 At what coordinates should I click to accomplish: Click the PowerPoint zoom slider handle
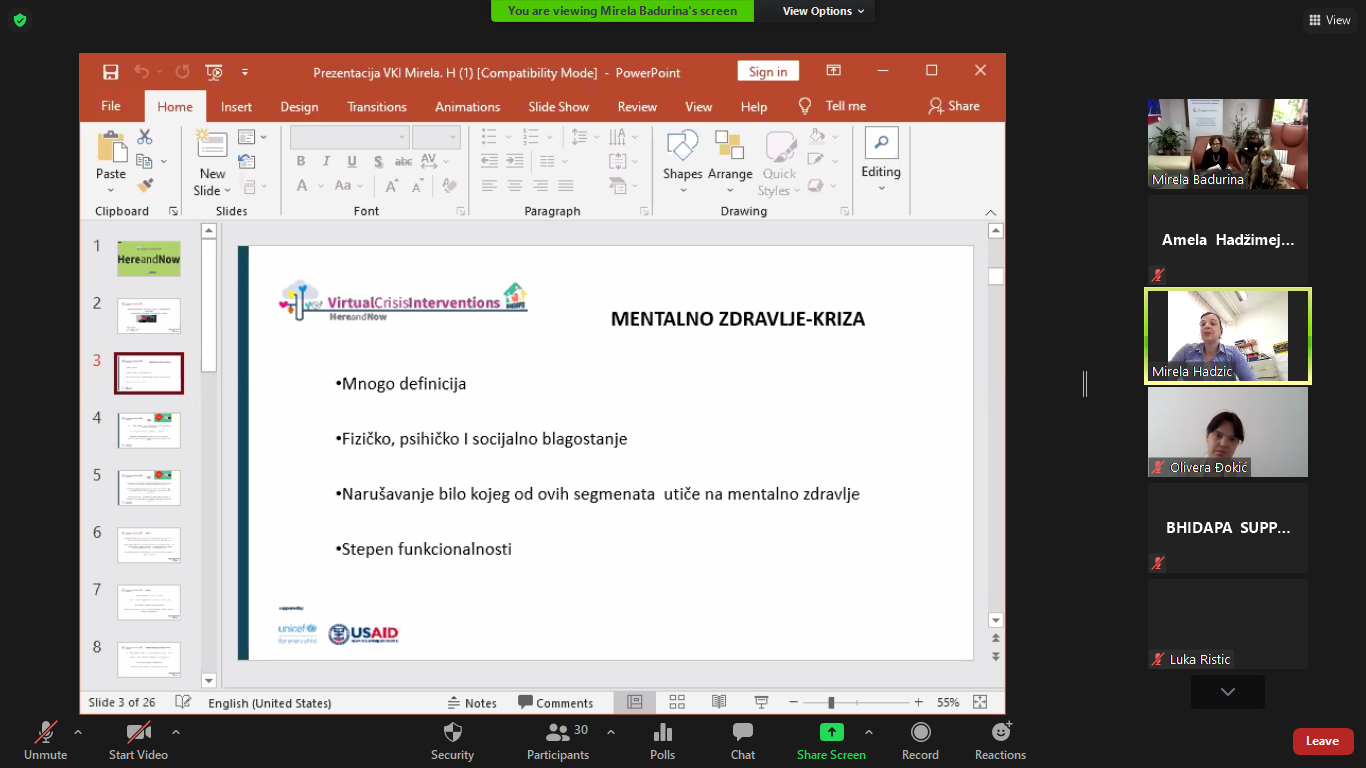(831, 703)
